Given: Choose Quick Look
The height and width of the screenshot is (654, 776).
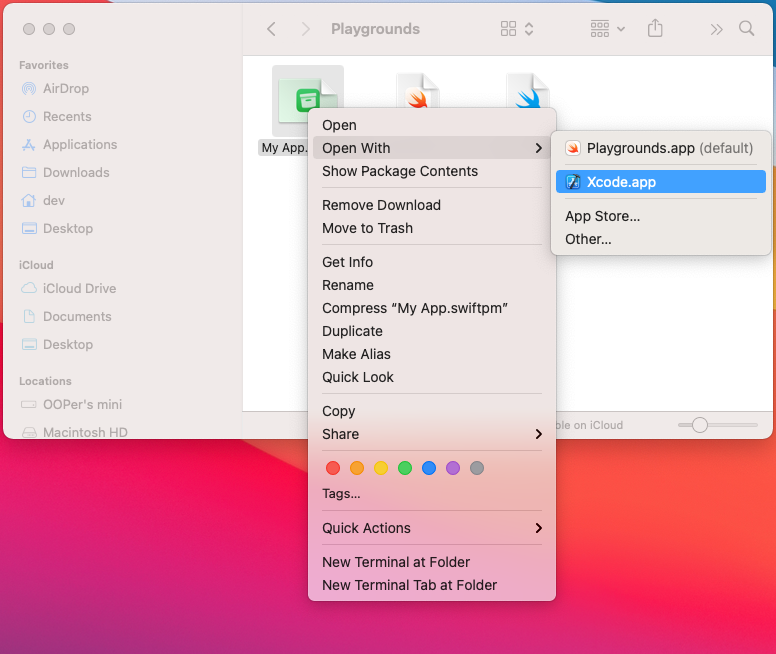Looking at the screenshot, I should tap(432, 377).
